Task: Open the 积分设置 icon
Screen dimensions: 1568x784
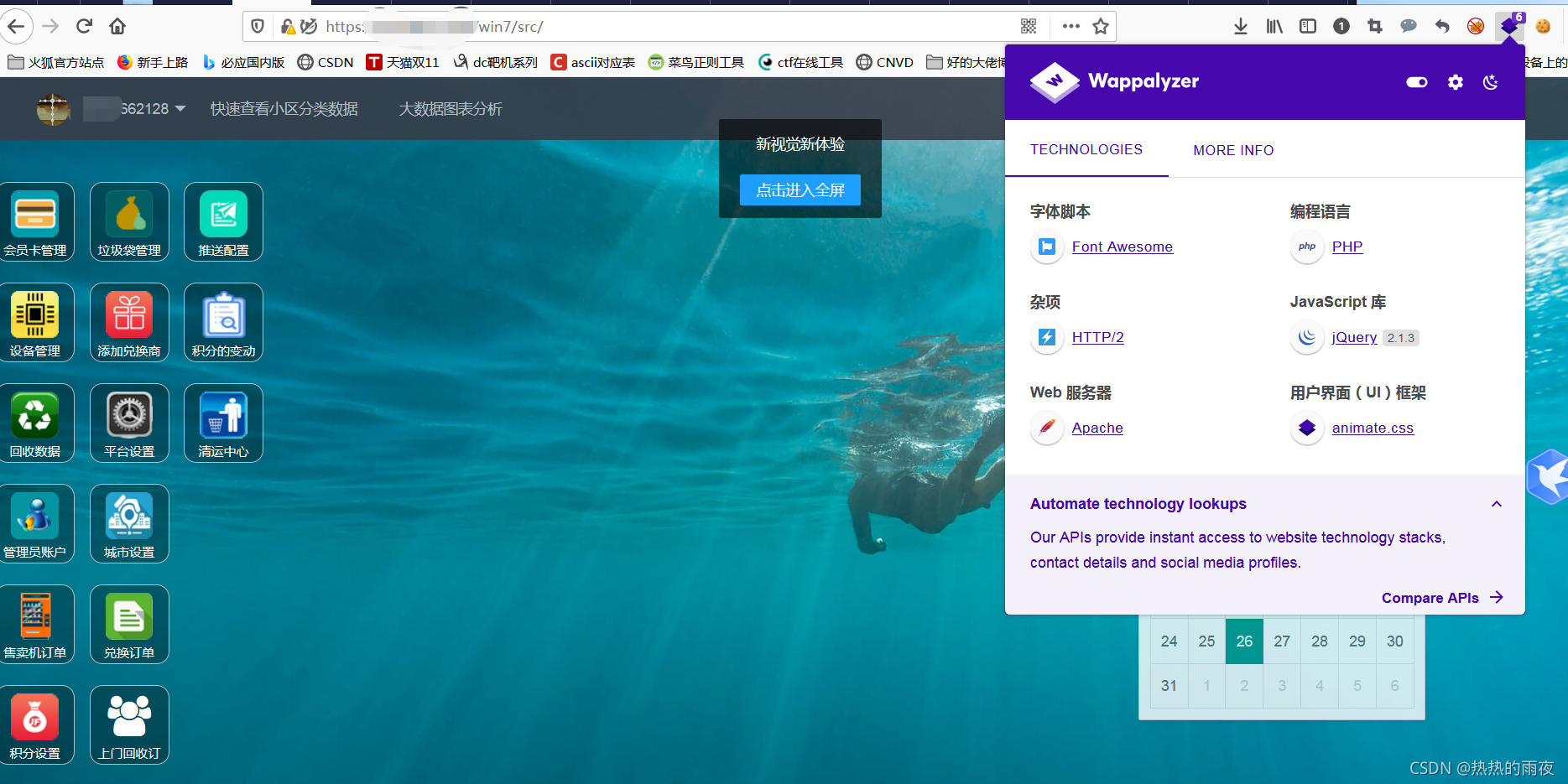Action: pyautogui.click(x=34, y=725)
